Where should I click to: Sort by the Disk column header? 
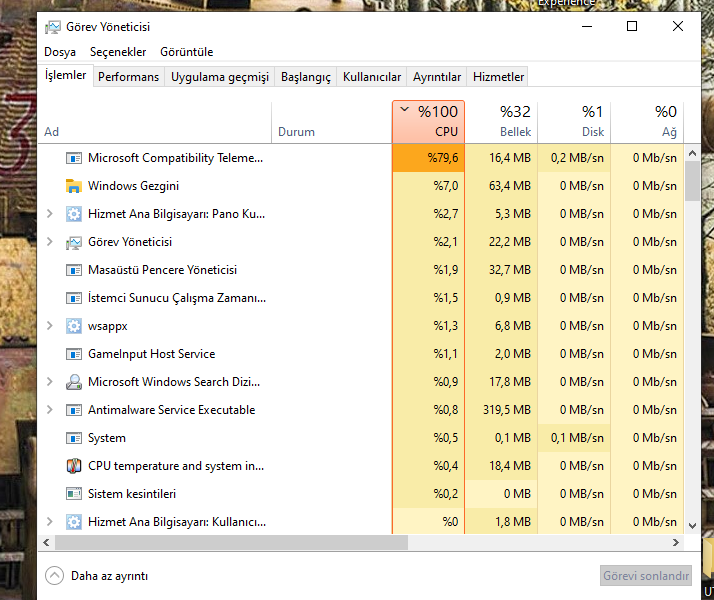tap(574, 122)
